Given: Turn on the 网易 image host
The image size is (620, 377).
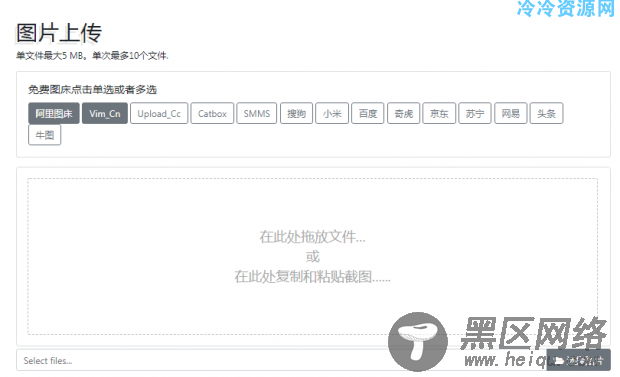Looking at the screenshot, I should [x=511, y=114].
